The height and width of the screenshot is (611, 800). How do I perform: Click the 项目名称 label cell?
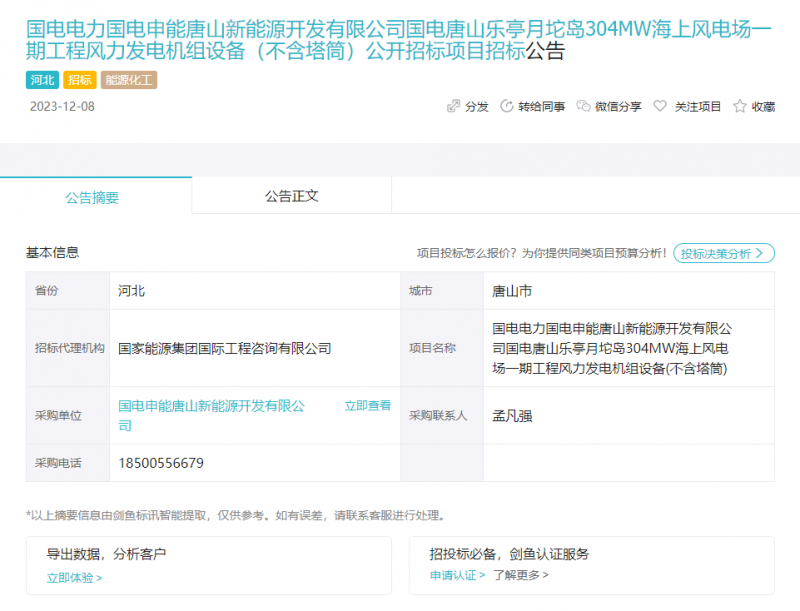(x=442, y=348)
